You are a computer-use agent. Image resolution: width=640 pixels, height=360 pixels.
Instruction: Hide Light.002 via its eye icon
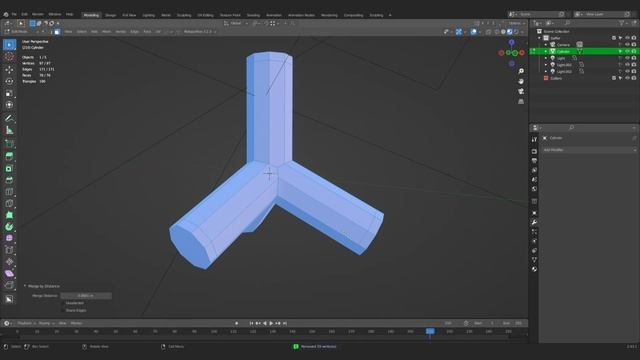pyautogui.click(x=627, y=71)
